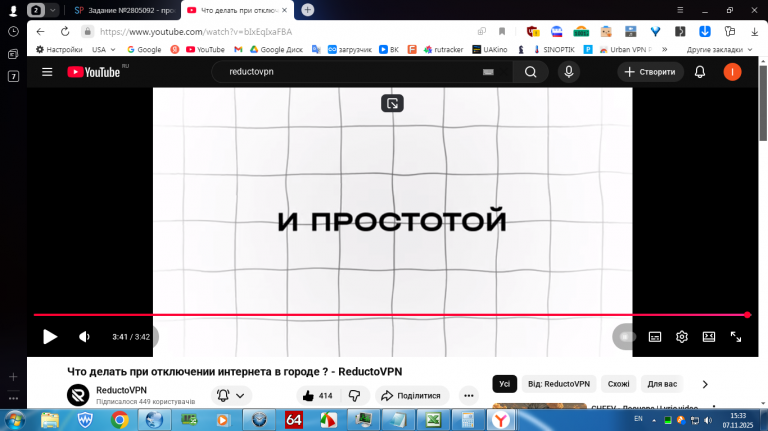The image size is (768, 431).
Task: Select the Схожі chip
Action: pos(619,384)
